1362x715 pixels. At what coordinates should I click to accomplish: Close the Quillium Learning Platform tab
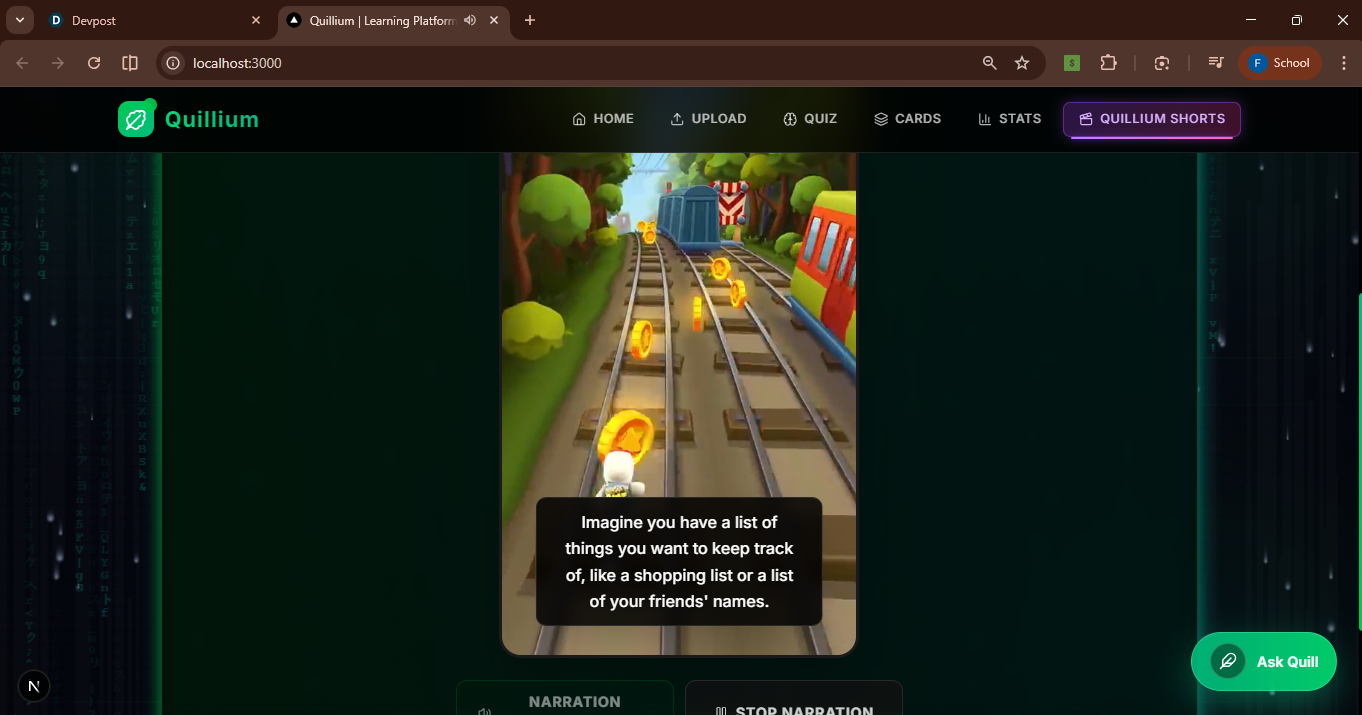pyautogui.click(x=493, y=20)
